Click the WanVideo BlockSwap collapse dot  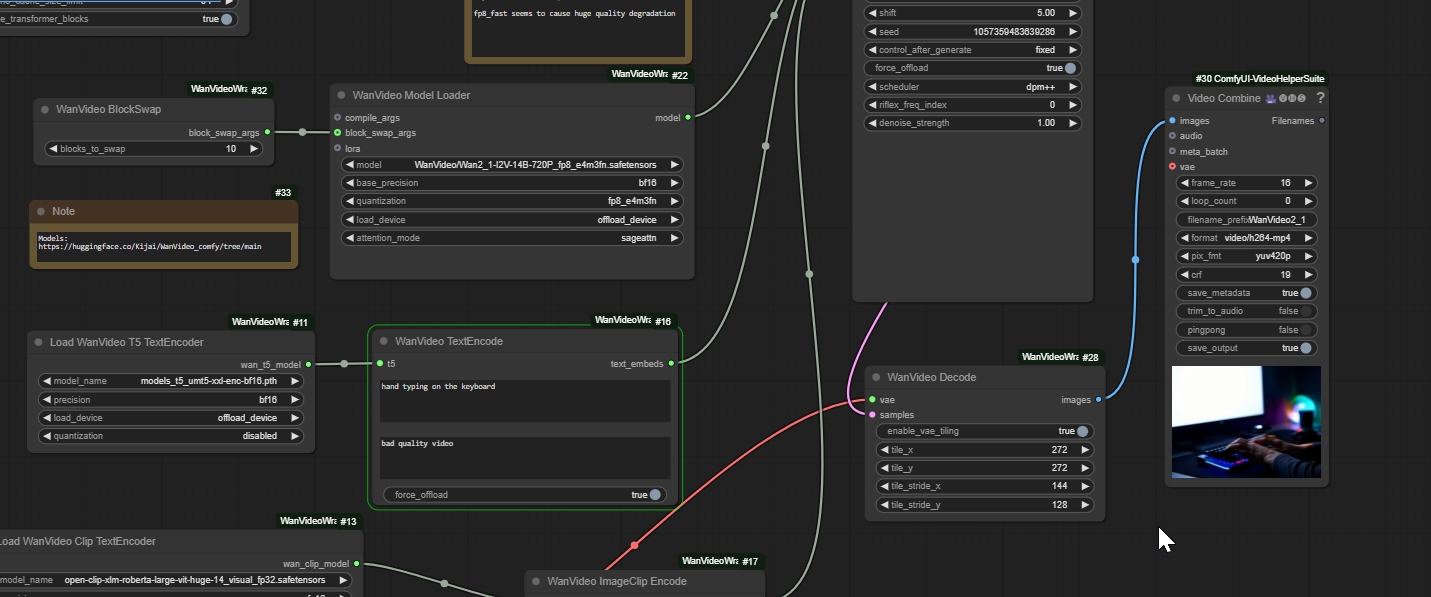click(45, 109)
